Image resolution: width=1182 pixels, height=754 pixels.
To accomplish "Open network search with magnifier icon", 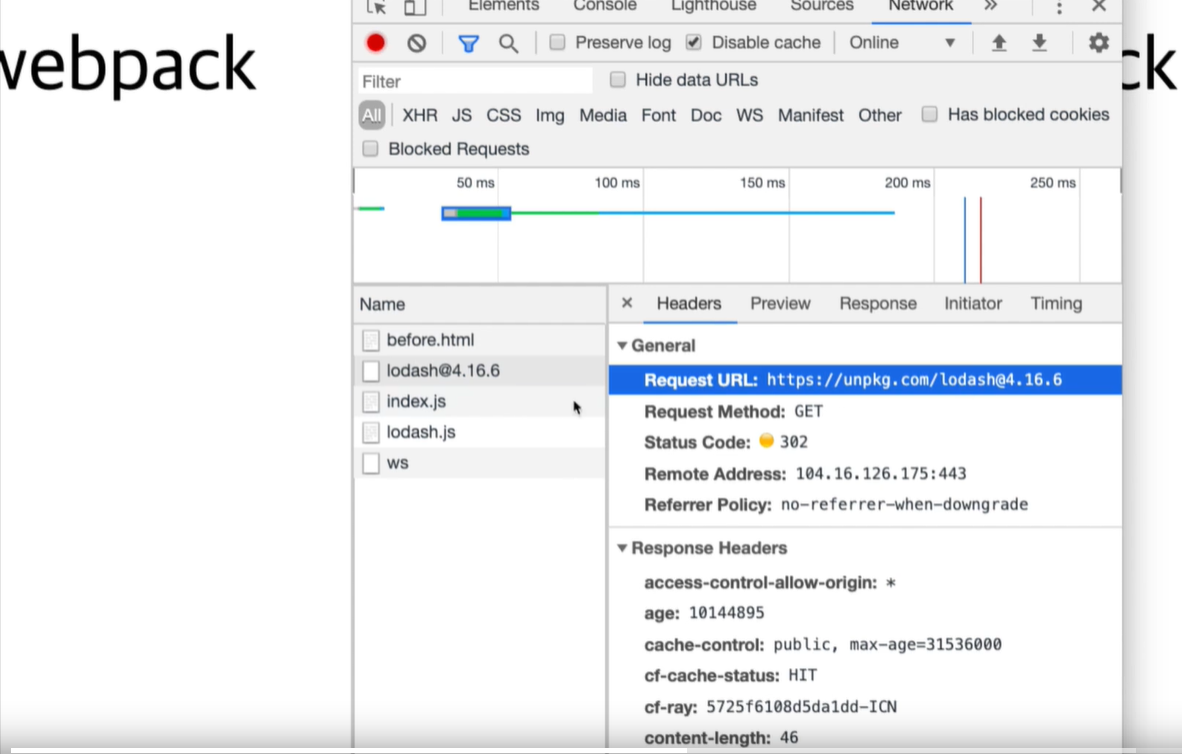I will click(x=508, y=43).
